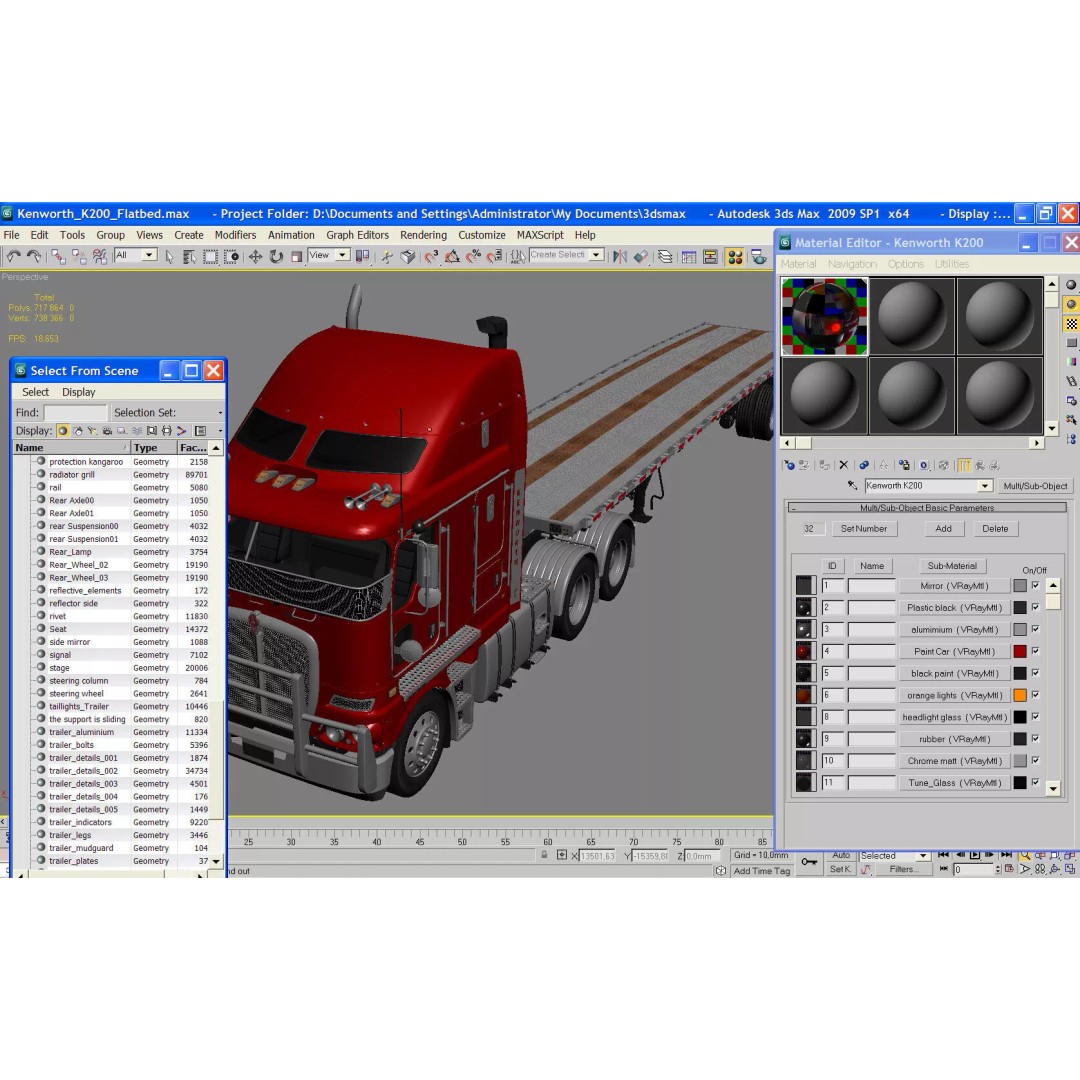This screenshot has height=1080, width=1080.
Task: Open Curve Editor toolbar icon
Action: (x=689, y=257)
